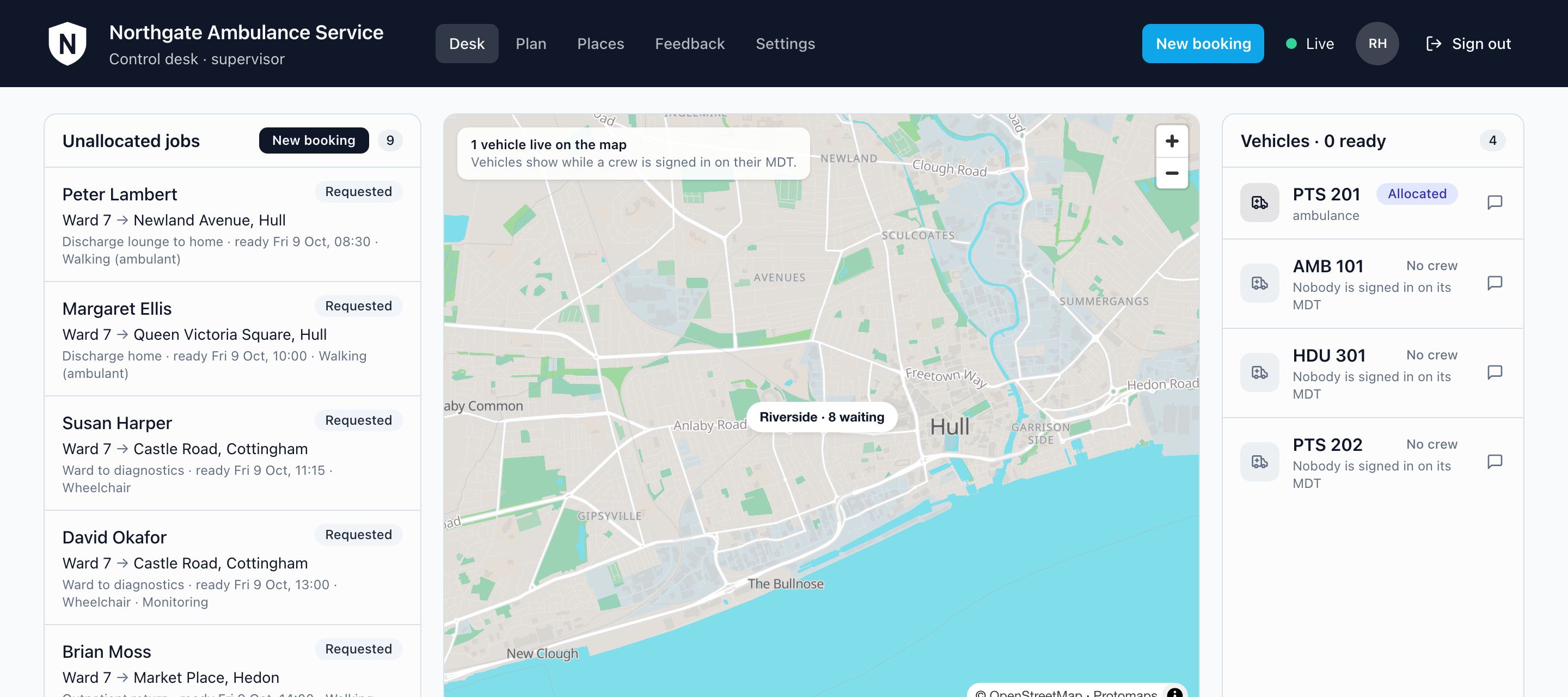Image resolution: width=1568 pixels, height=697 pixels.
Task: Click the Riverside 8 waiting map marker
Action: 822,417
